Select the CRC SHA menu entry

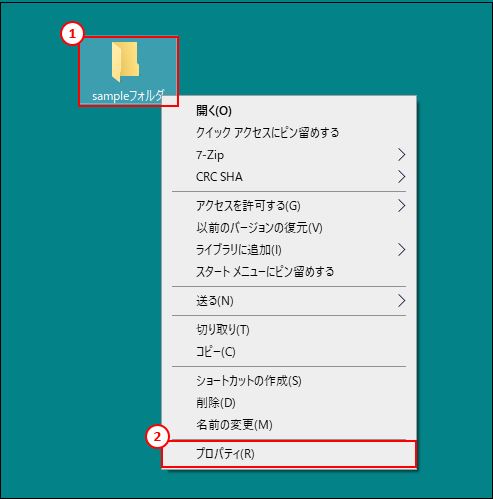pyautogui.click(x=289, y=177)
